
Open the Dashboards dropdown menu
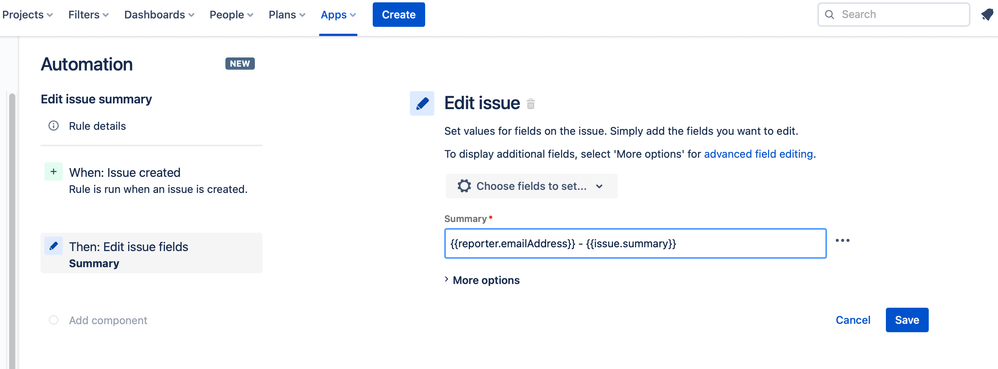coord(159,15)
